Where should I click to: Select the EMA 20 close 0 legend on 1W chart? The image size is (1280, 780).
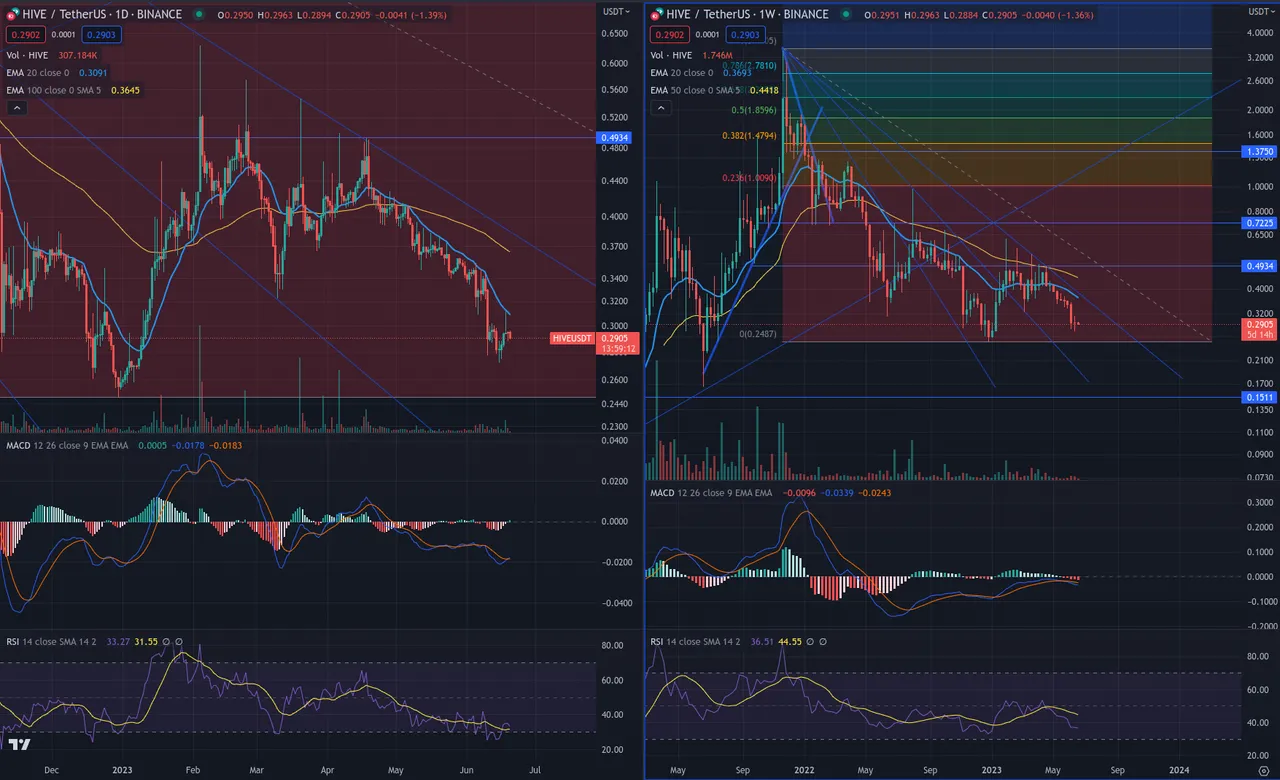pyautogui.click(x=682, y=73)
